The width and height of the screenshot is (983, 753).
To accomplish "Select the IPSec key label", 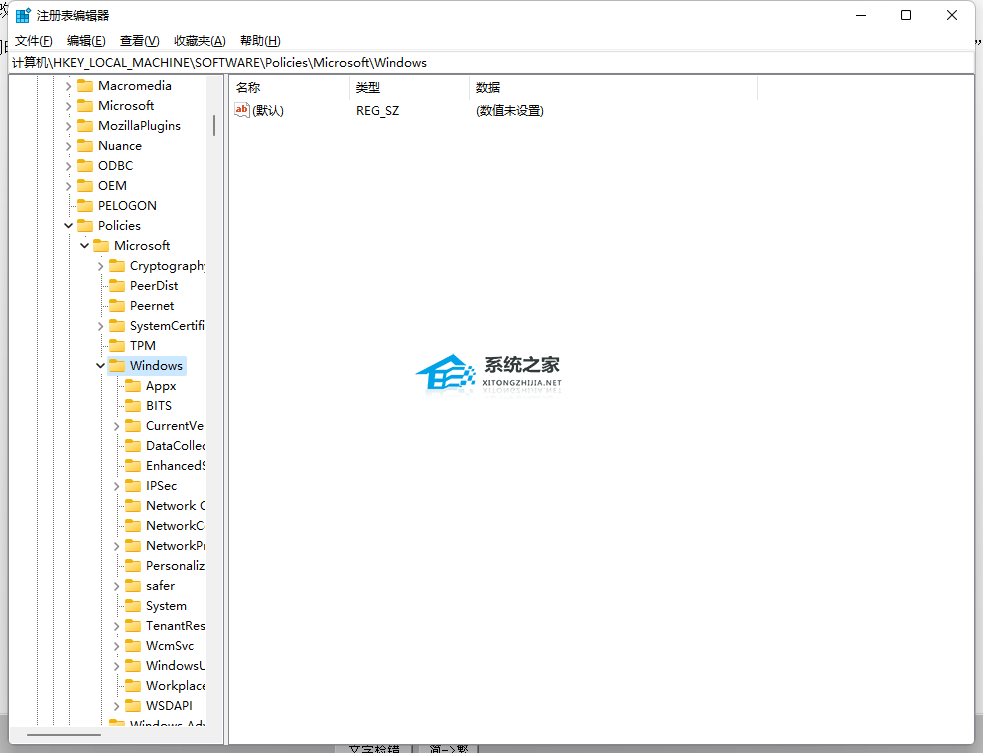I will coord(161,486).
